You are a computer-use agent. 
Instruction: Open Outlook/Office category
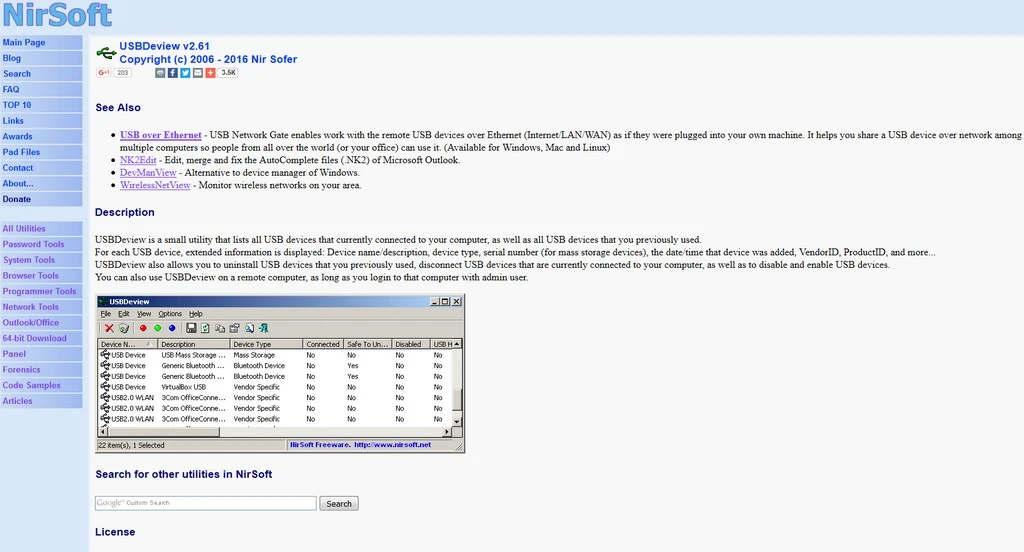[41, 323]
